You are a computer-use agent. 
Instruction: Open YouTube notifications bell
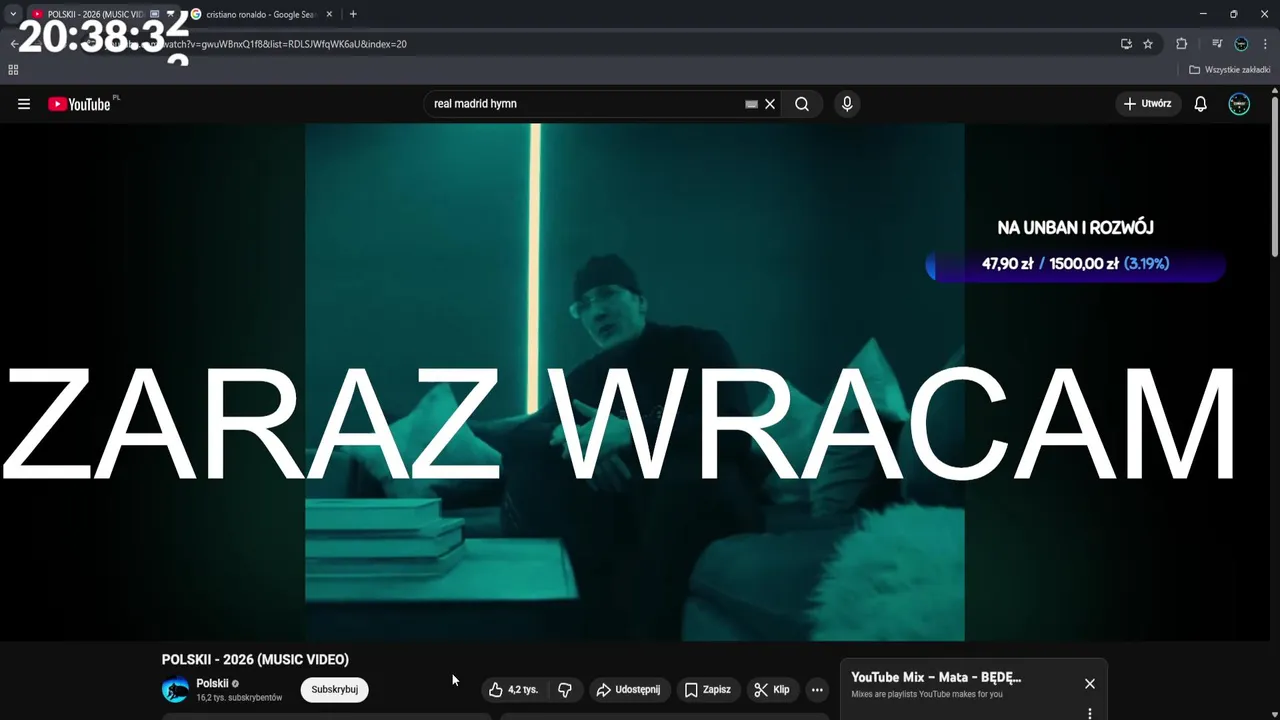tap(1201, 104)
